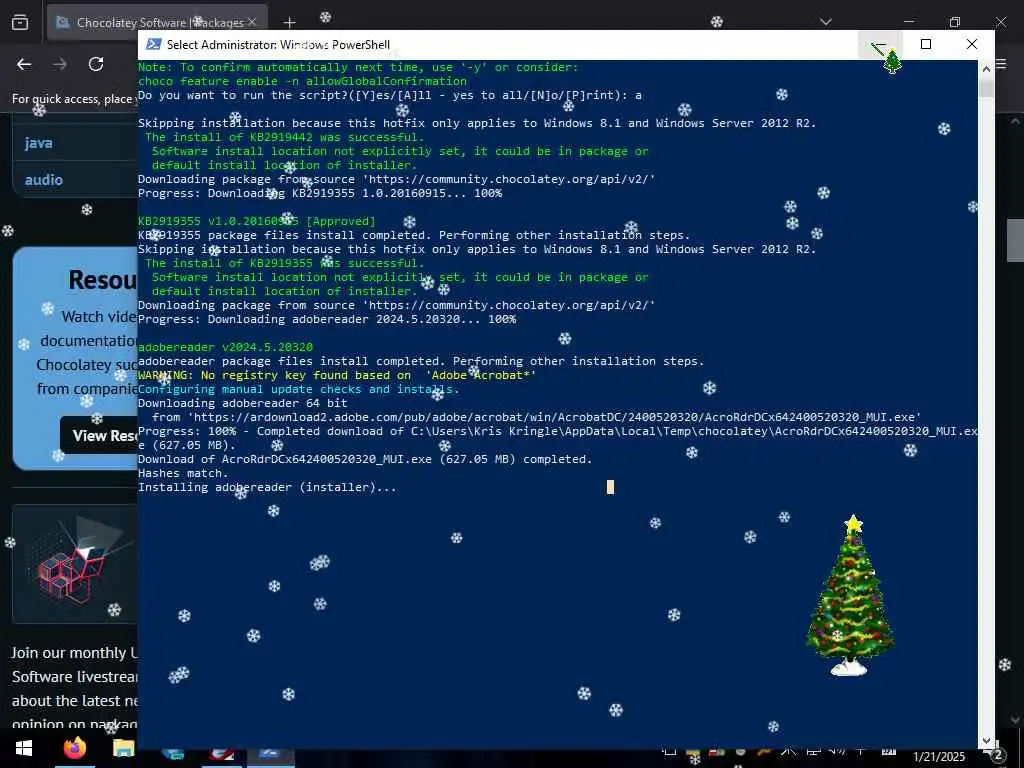Open the Windows Start menu

24,748
